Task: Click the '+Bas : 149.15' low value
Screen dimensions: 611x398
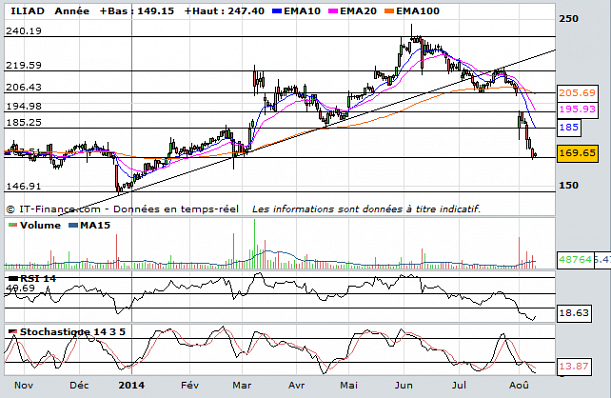Action: pyautogui.click(x=137, y=11)
